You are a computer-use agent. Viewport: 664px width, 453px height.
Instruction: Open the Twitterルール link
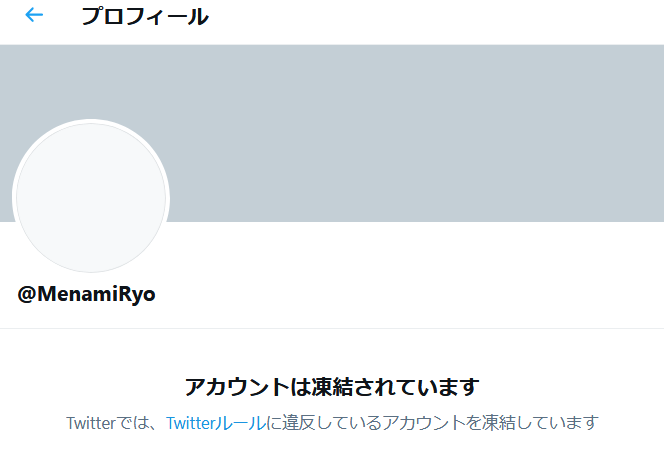(x=216, y=422)
